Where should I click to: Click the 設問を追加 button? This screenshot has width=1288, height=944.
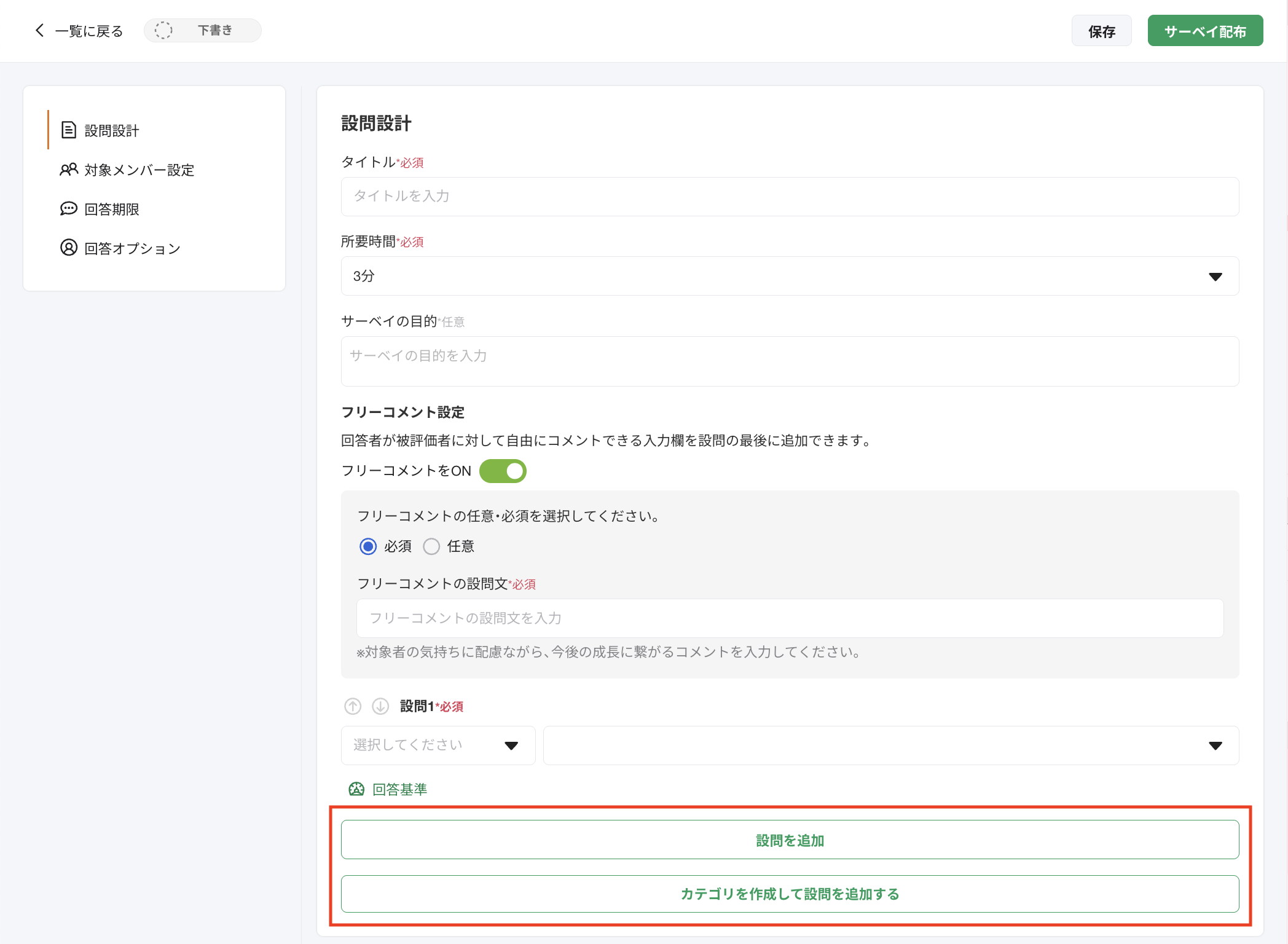coord(790,840)
